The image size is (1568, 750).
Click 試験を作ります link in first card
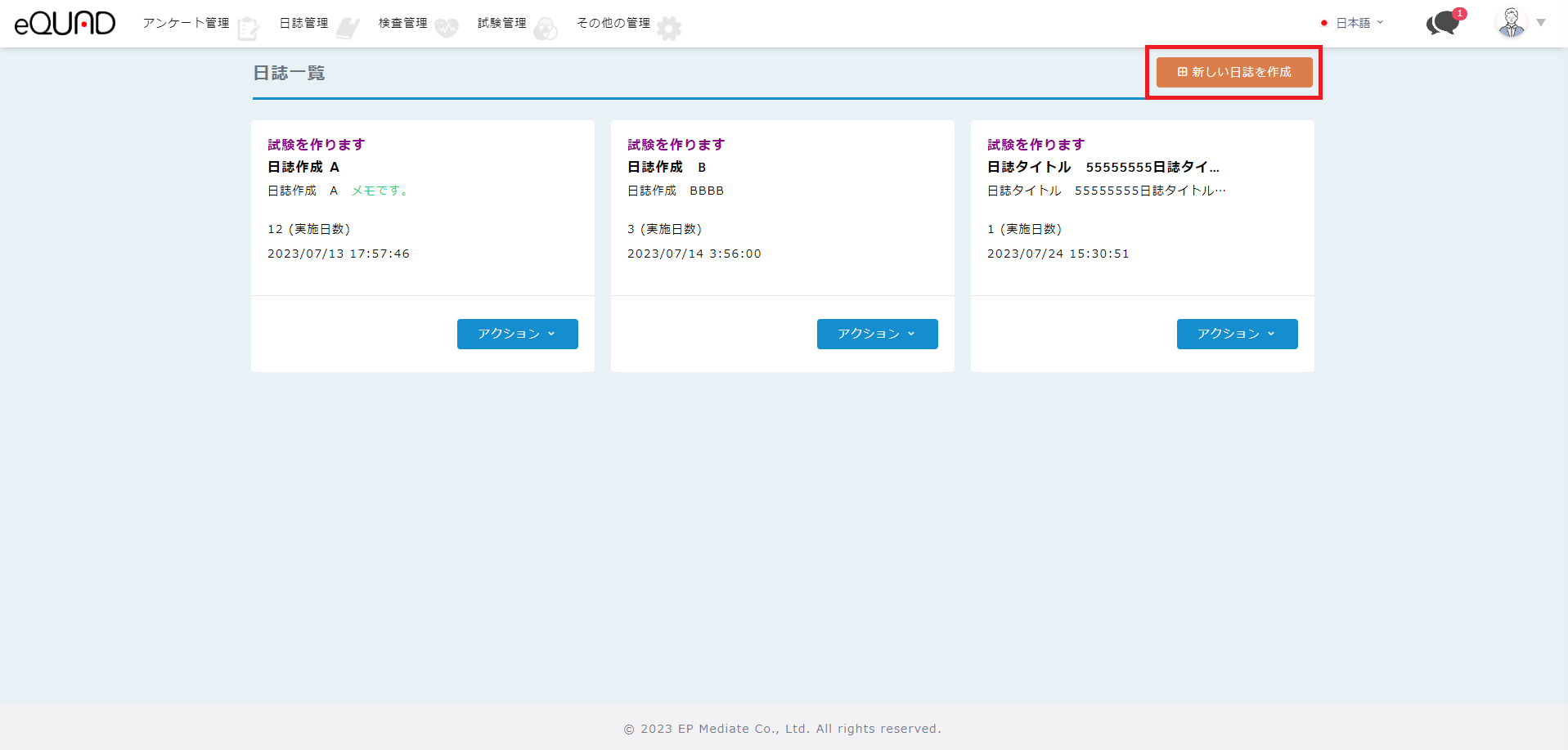316,145
